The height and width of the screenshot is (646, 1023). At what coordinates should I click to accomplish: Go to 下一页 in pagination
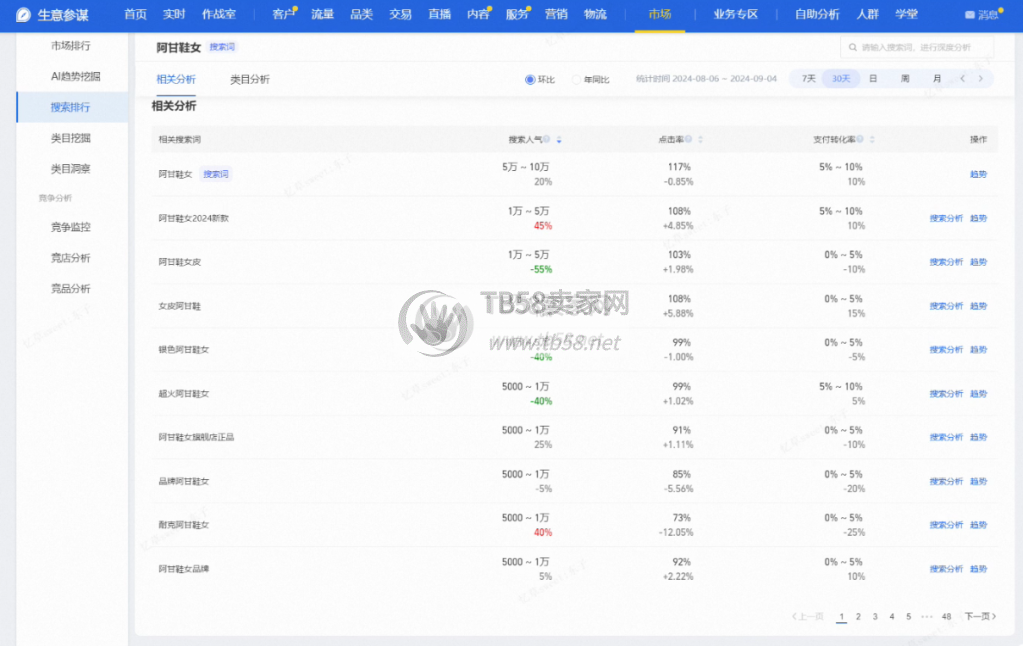pos(979,617)
